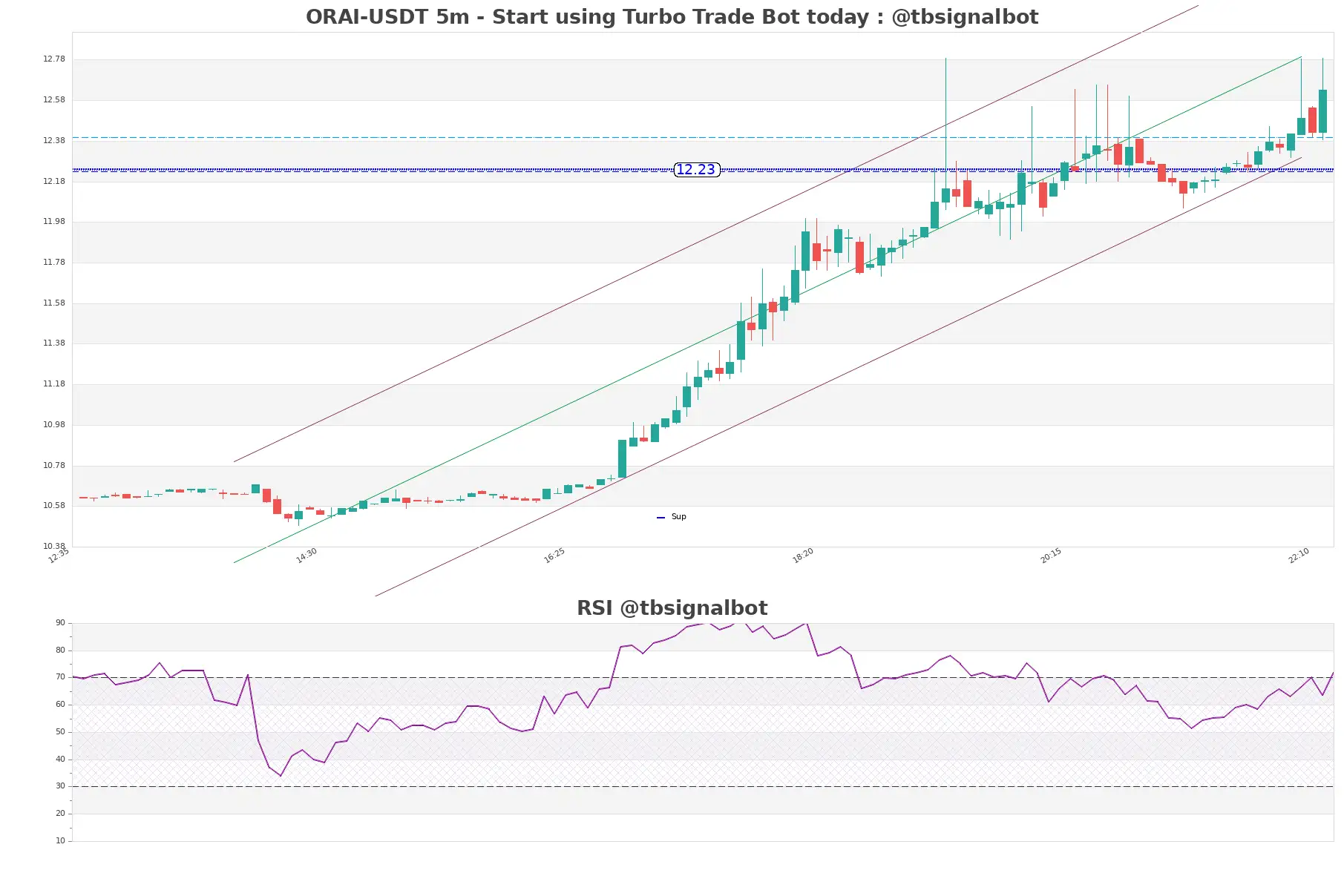This screenshot has width=1344, height=896.
Task: Click the 14:30 time axis label
Action: (307, 556)
